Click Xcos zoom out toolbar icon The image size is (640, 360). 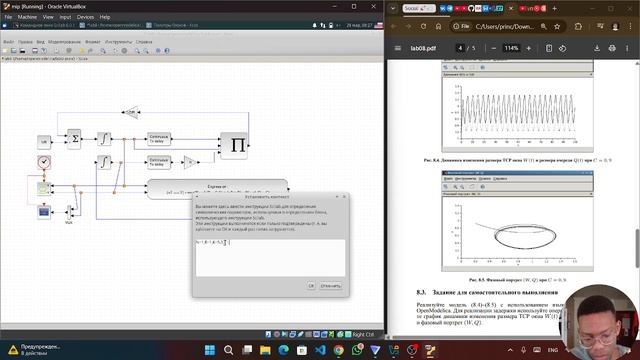pos(146,51)
